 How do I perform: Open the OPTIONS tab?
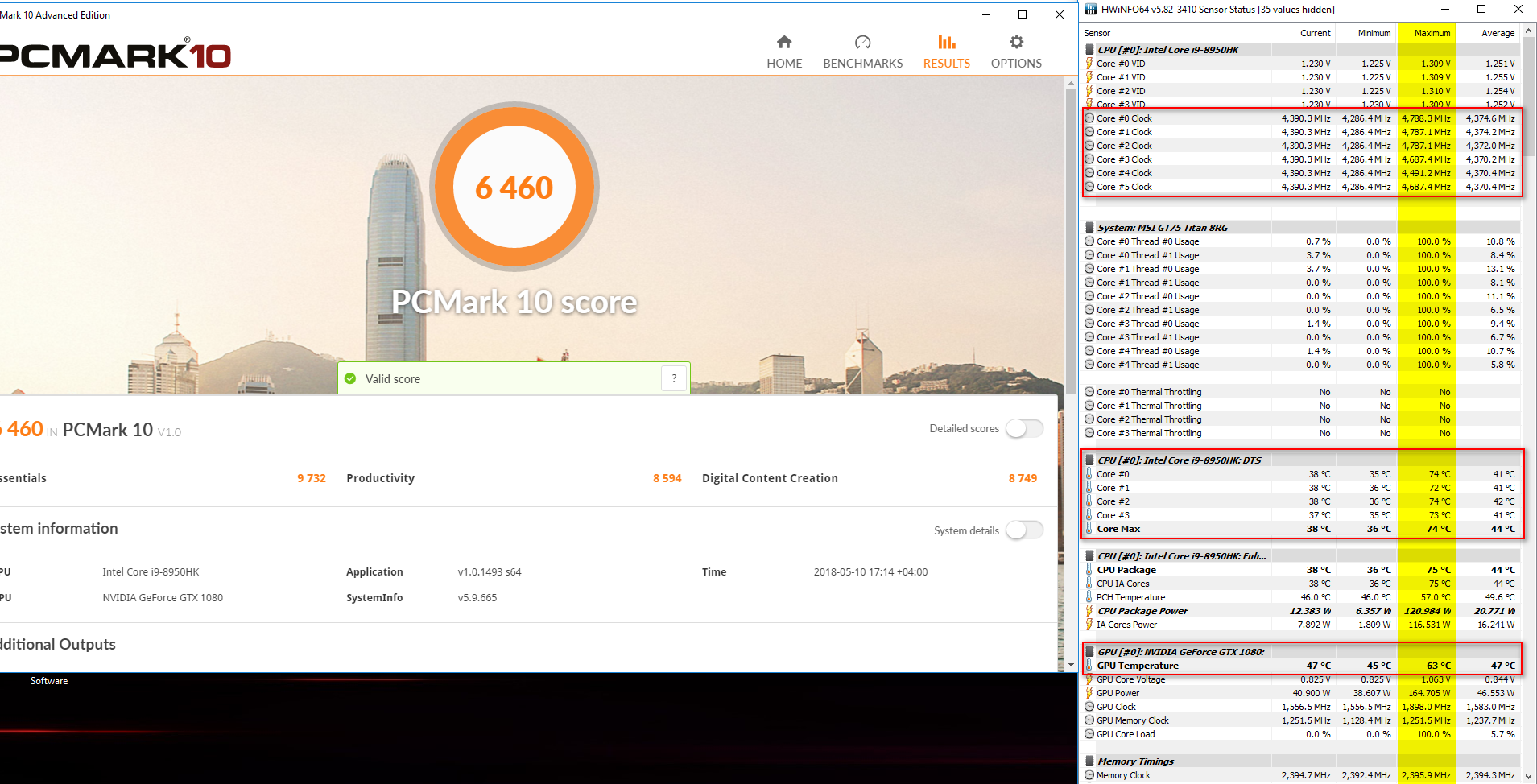1016,52
